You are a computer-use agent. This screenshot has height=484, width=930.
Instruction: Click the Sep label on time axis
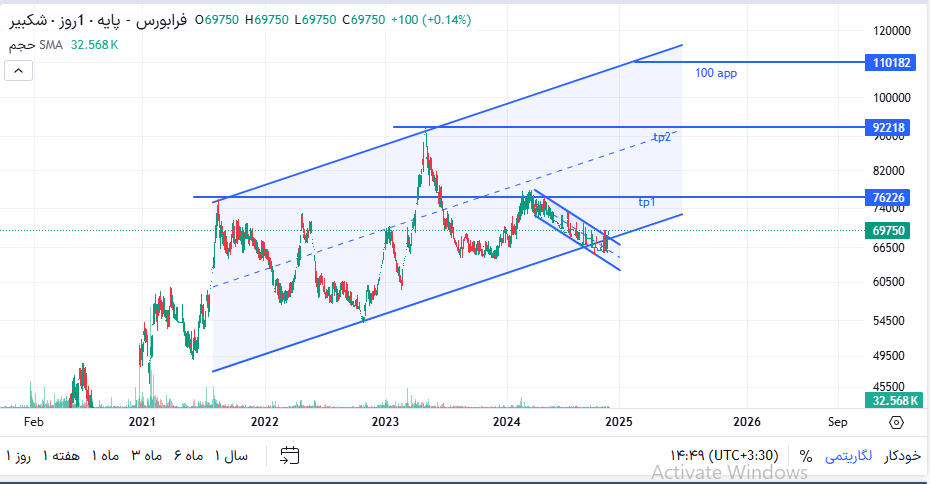837,422
